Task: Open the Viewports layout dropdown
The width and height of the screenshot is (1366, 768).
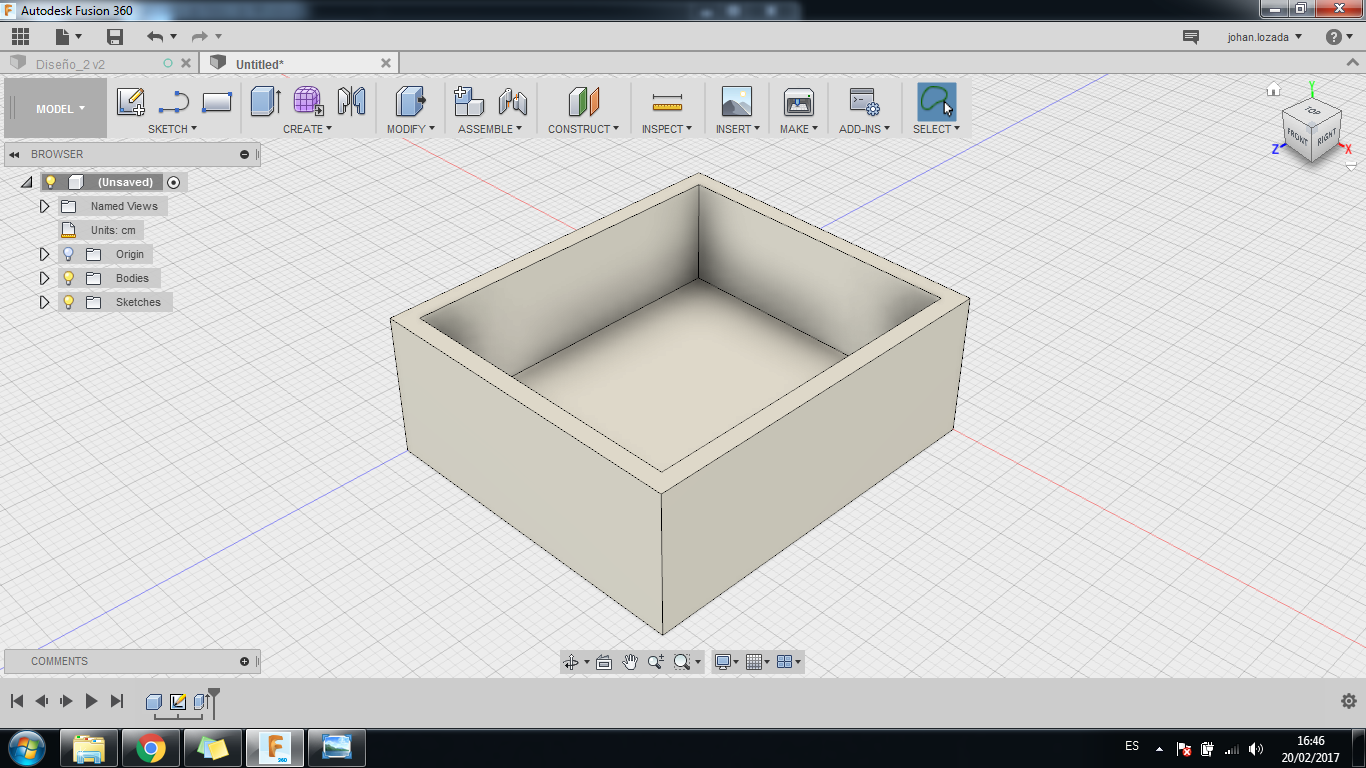Action: 789,662
